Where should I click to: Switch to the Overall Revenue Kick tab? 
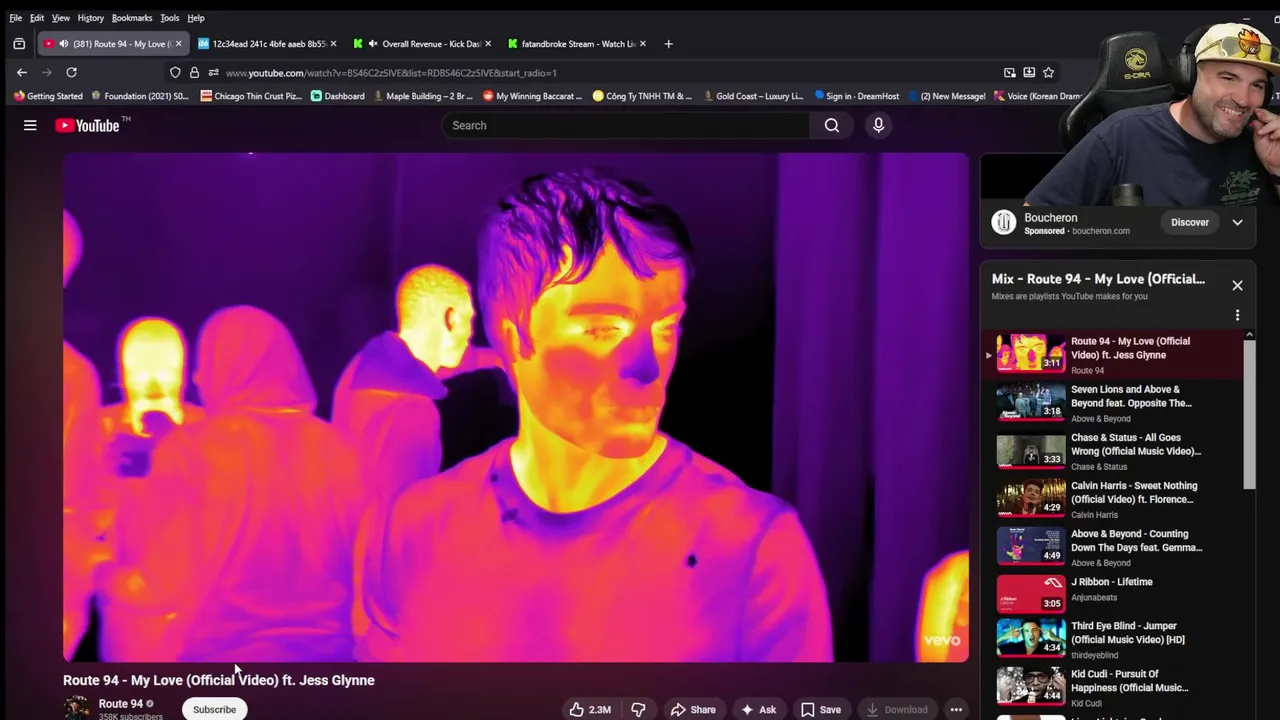click(421, 44)
